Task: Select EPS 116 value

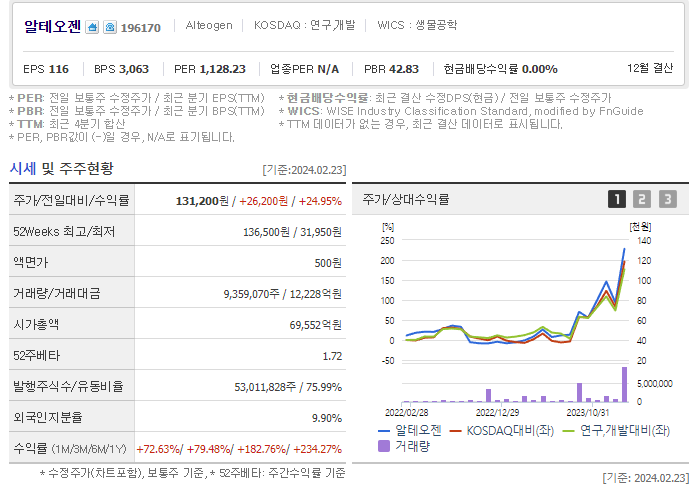Action: (46, 69)
